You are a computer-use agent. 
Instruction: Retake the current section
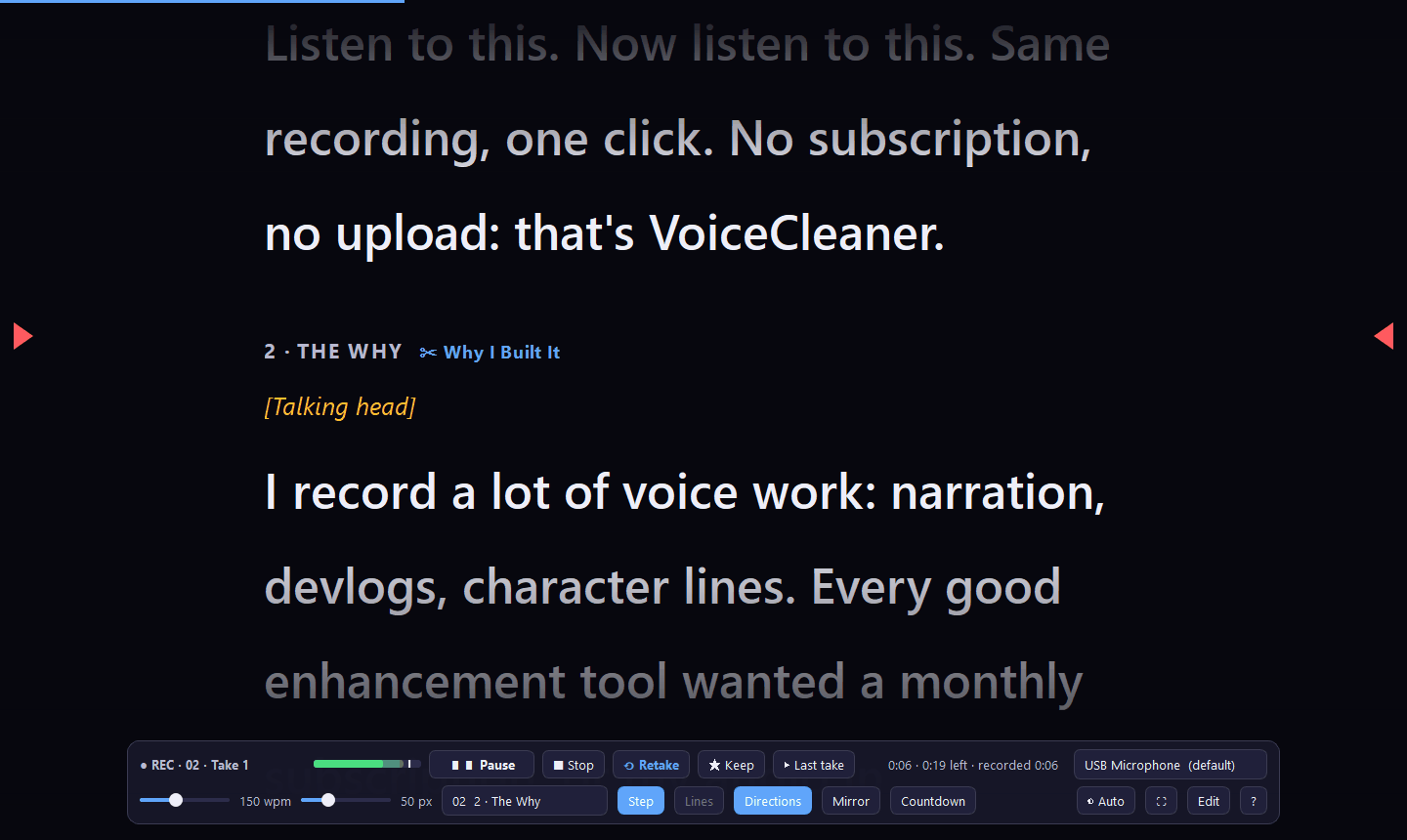click(x=652, y=765)
